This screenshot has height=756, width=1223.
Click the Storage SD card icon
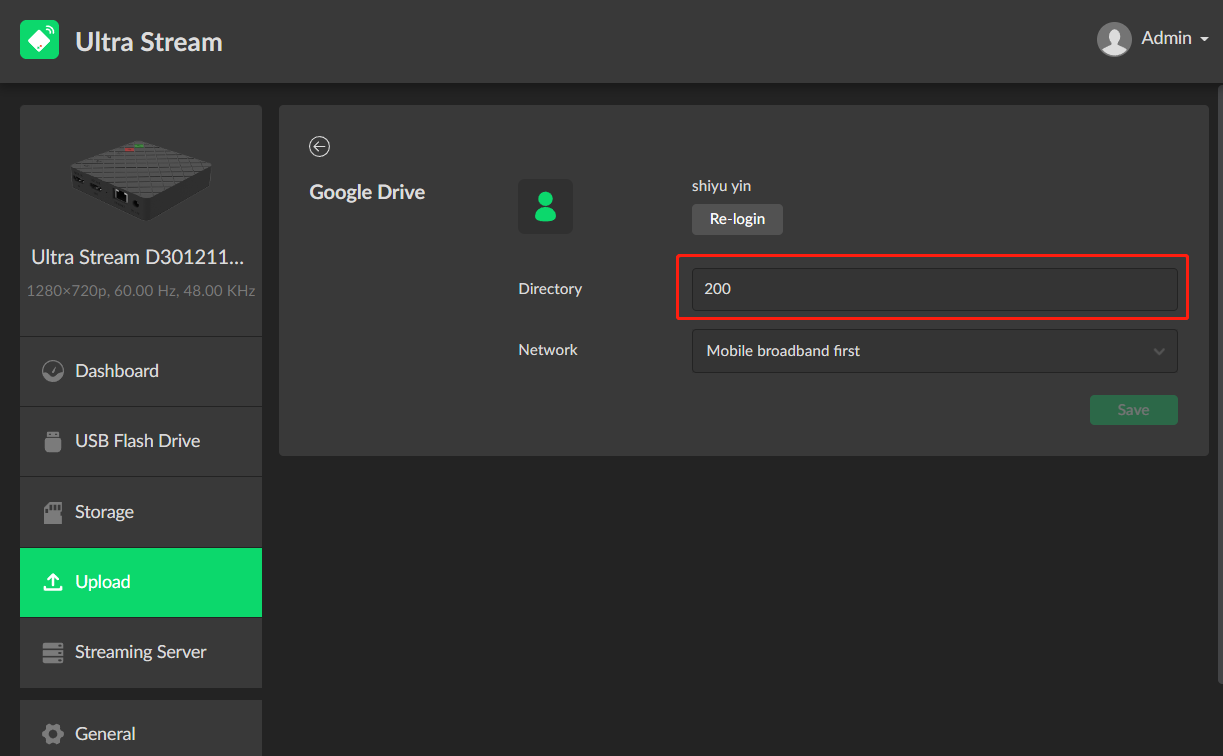tap(53, 512)
